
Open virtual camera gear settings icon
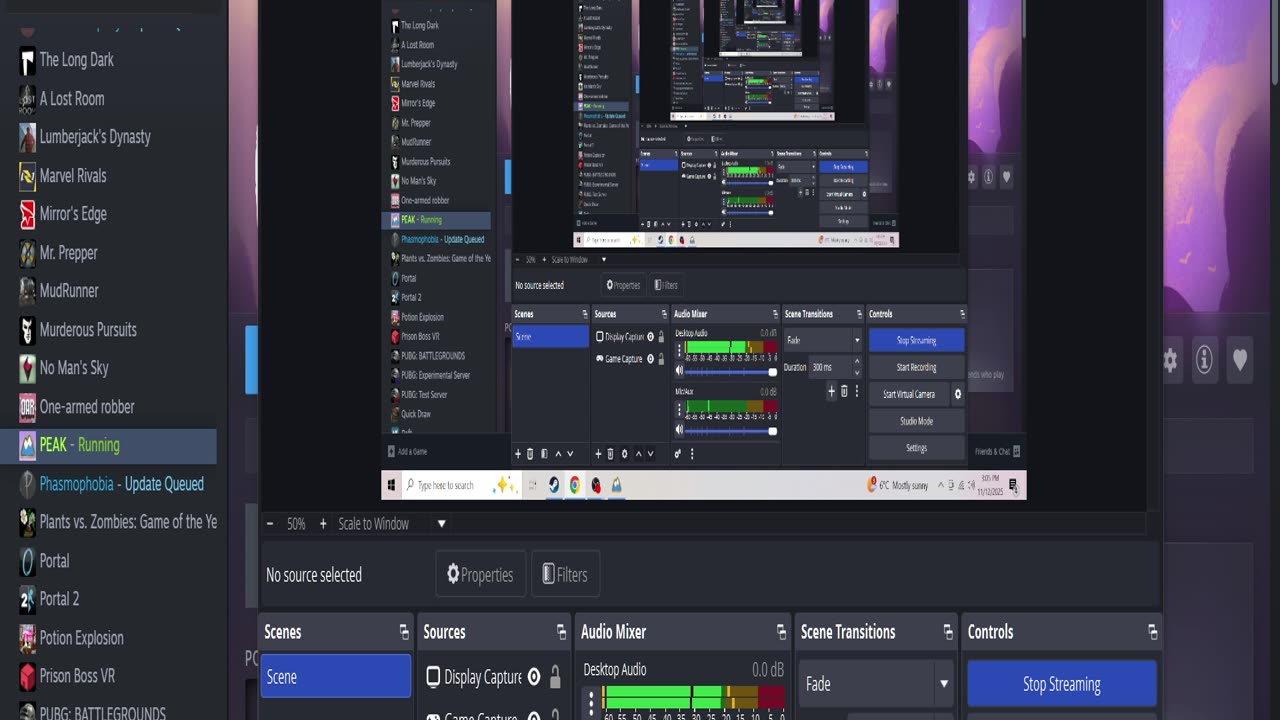click(x=957, y=394)
